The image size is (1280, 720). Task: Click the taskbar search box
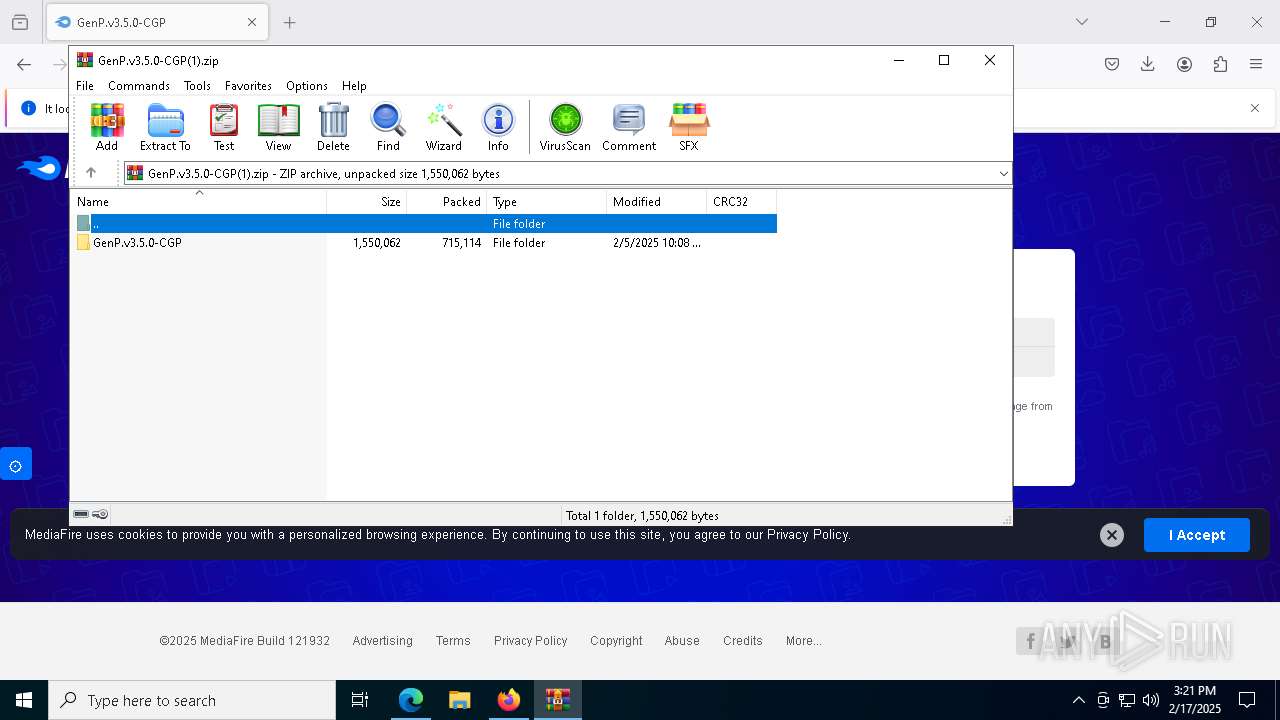(192, 700)
